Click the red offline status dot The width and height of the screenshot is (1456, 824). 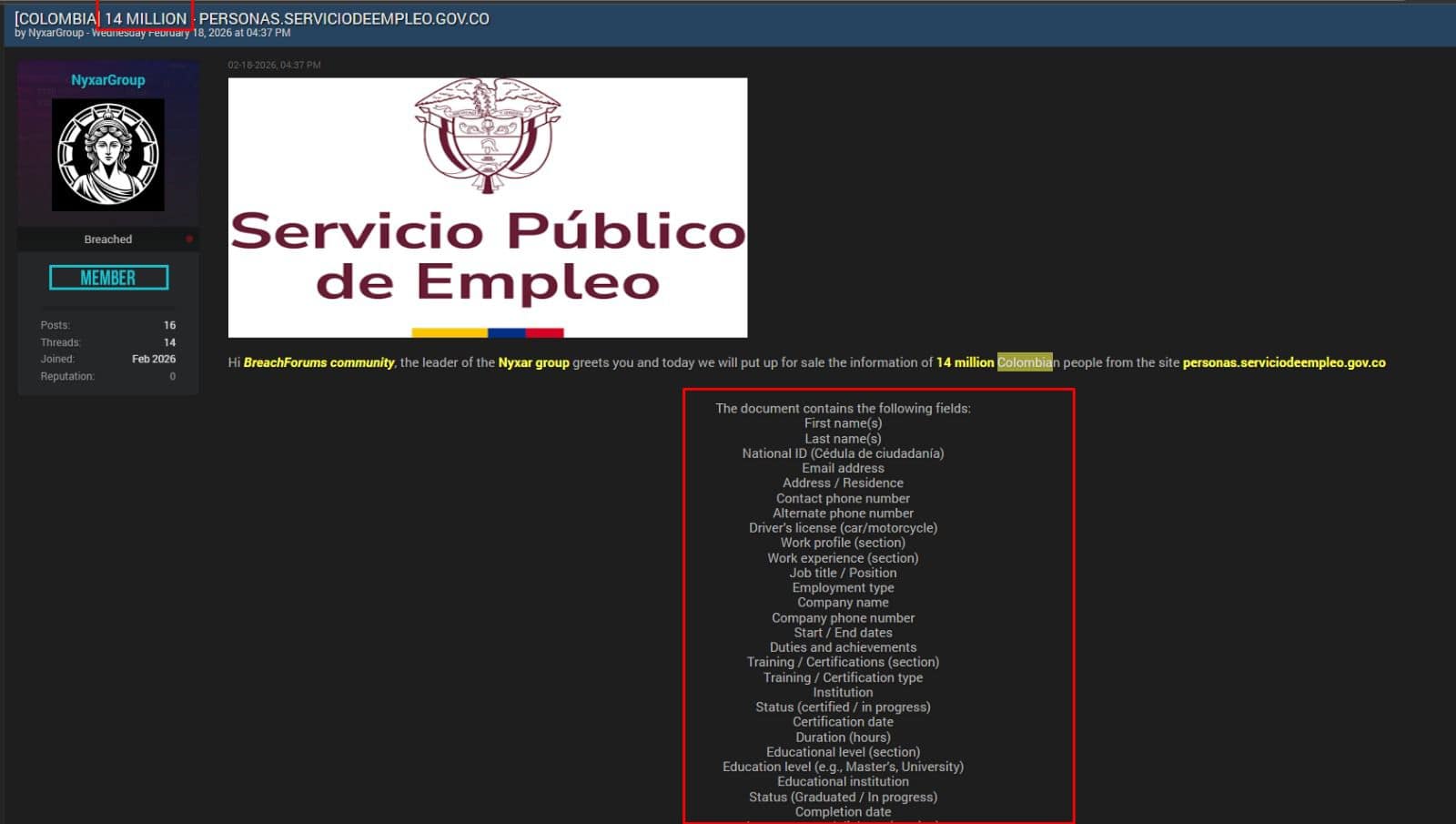[189, 239]
